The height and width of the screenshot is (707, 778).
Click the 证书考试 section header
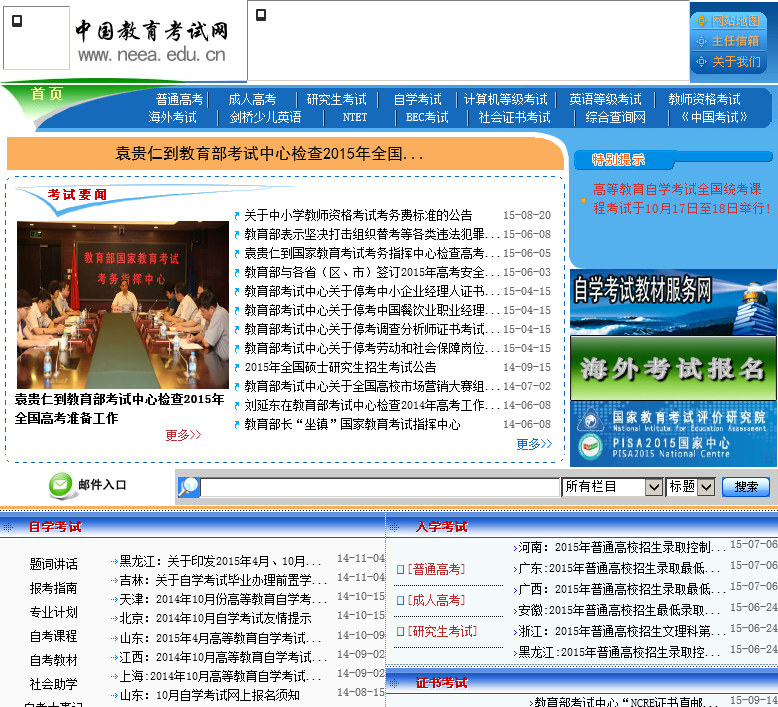pyautogui.click(x=442, y=683)
